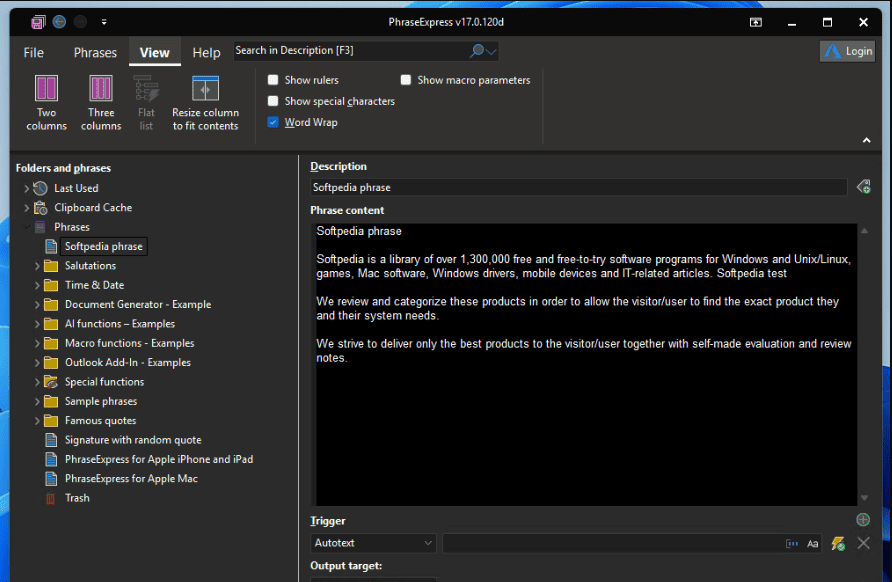The width and height of the screenshot is (892, 582).
Task: Click the Special functions folder icon
Action: pos(51,382)
